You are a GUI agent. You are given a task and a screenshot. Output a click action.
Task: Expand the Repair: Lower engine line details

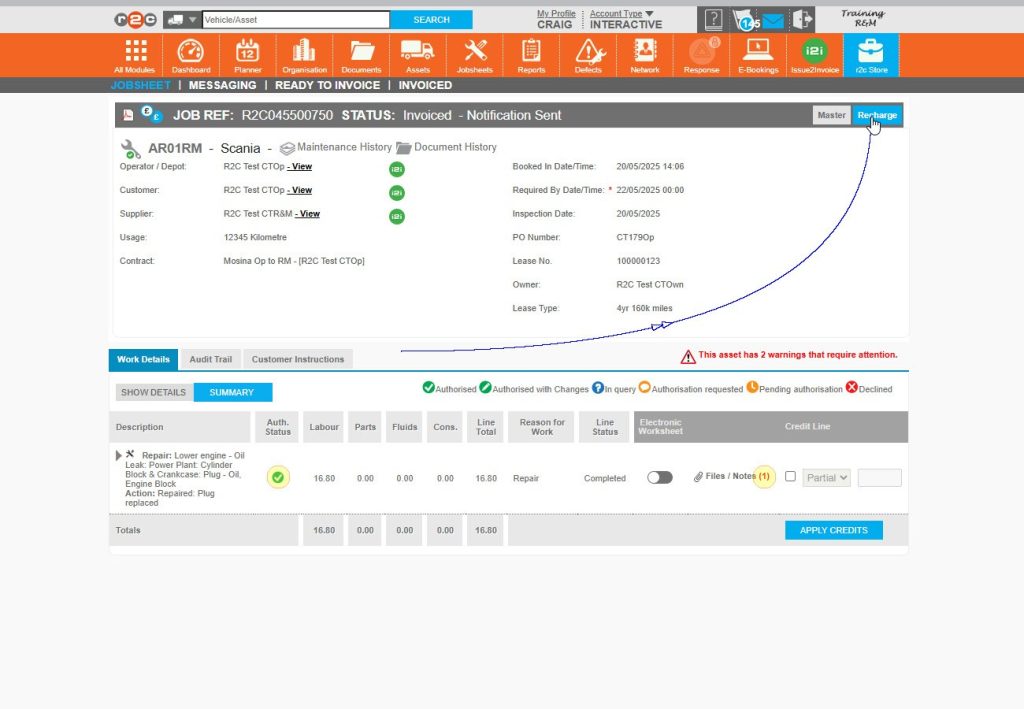click(116, 455)
